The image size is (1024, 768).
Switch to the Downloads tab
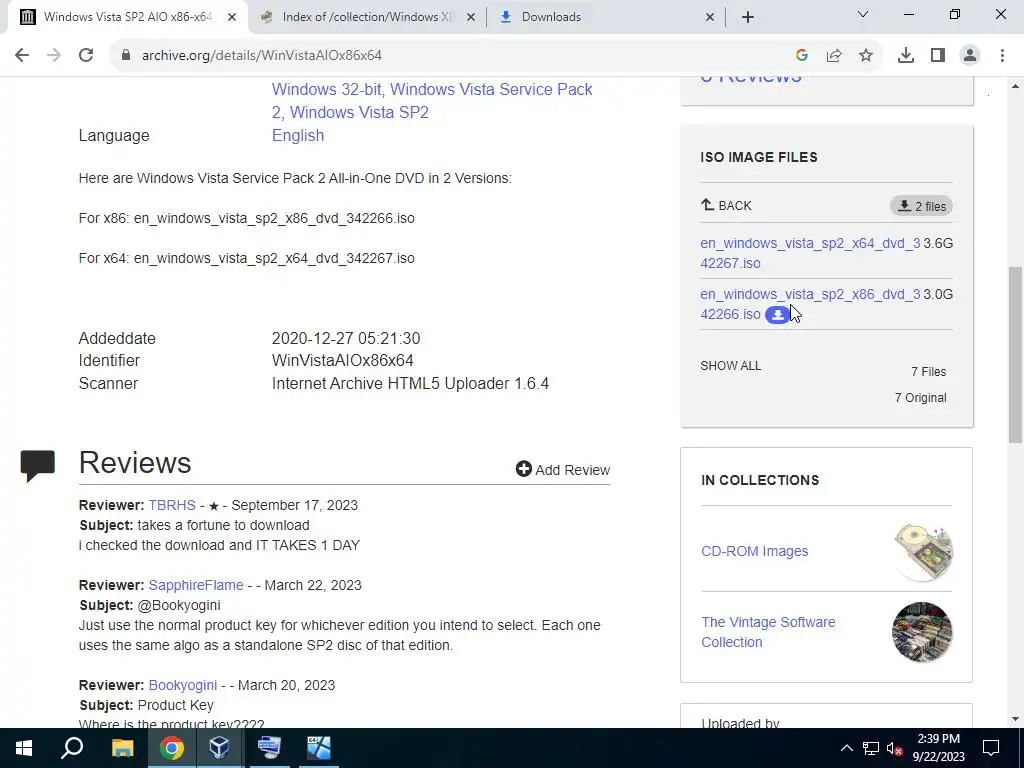click(x=606, y=17)
